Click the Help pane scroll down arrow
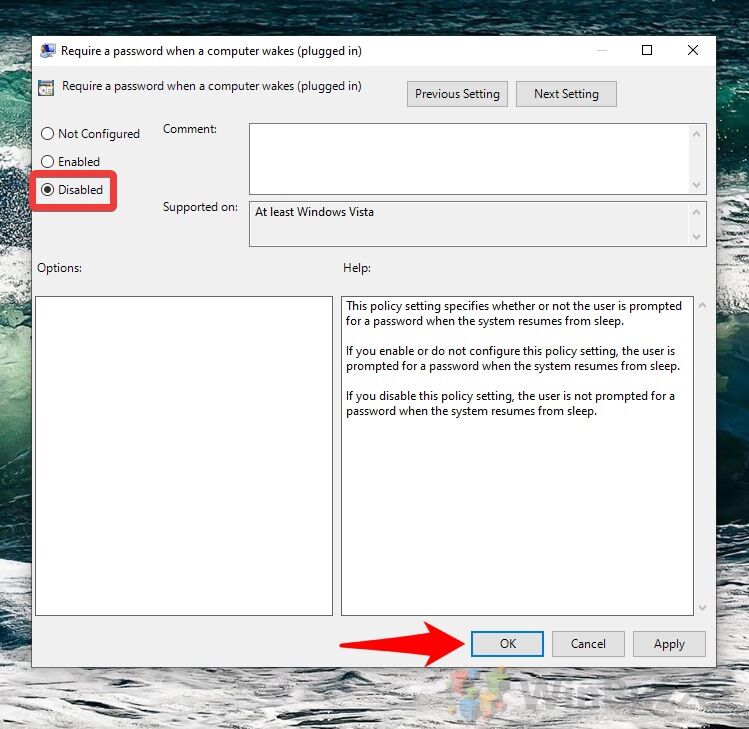Screen dimensions: 749x729 pyautogui.click(x=702, y=607)
